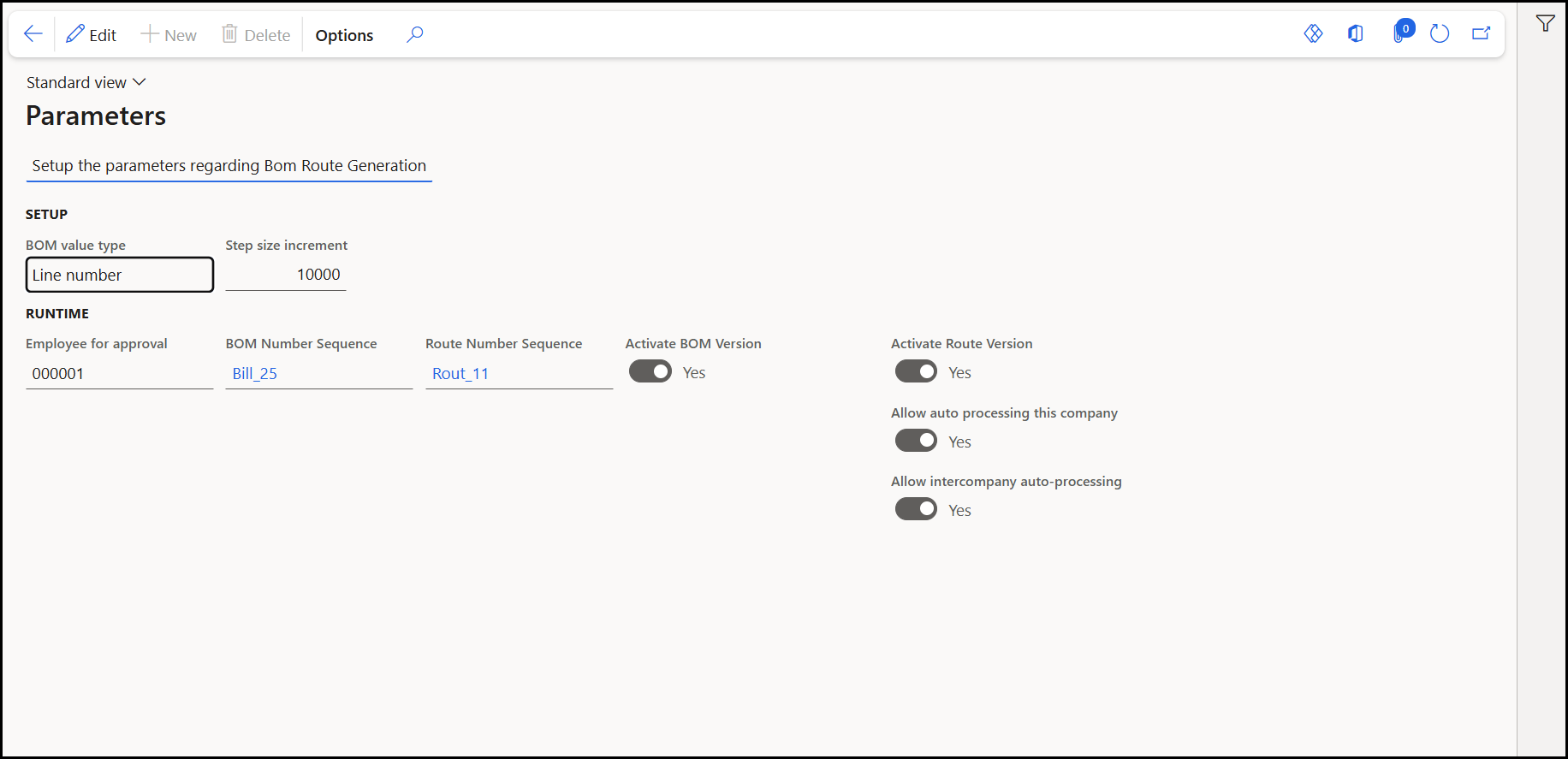Viewport: 1568px width, 759px height.
Task: Open the Power Apps diamond icon
Action: 1313,33
